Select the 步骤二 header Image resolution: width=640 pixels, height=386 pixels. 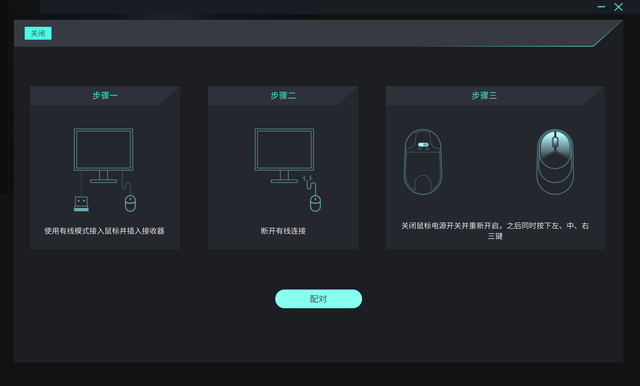click(x=283, y=96)
